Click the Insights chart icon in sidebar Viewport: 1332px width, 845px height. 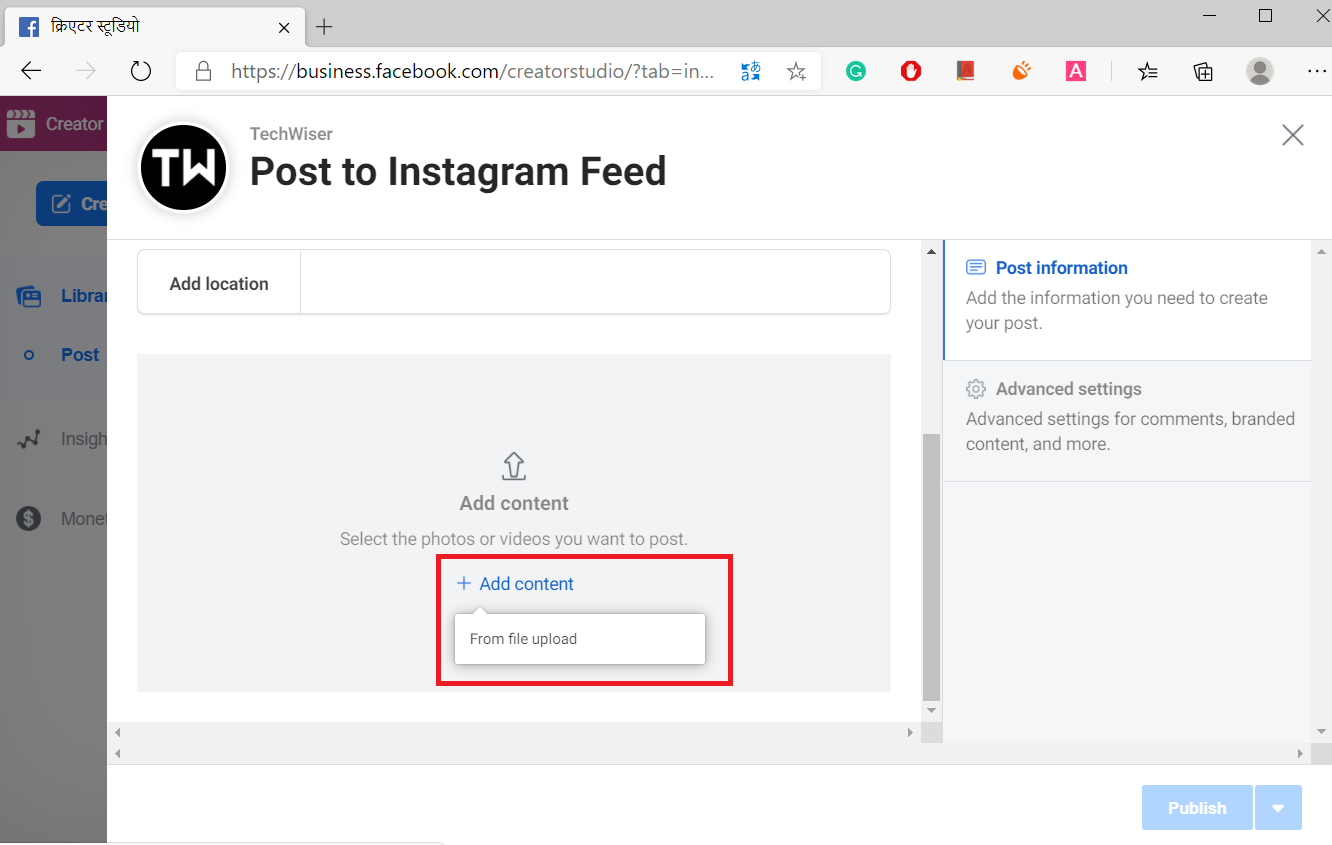coord(29,439)
